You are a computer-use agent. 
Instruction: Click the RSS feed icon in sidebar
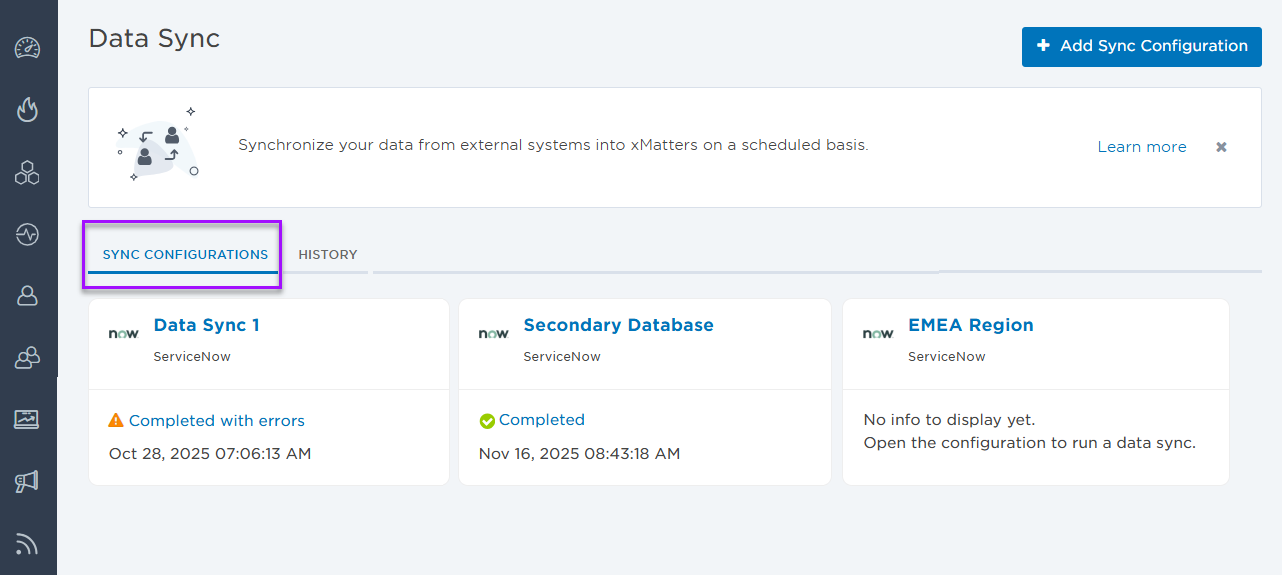(x=27, y=544)
